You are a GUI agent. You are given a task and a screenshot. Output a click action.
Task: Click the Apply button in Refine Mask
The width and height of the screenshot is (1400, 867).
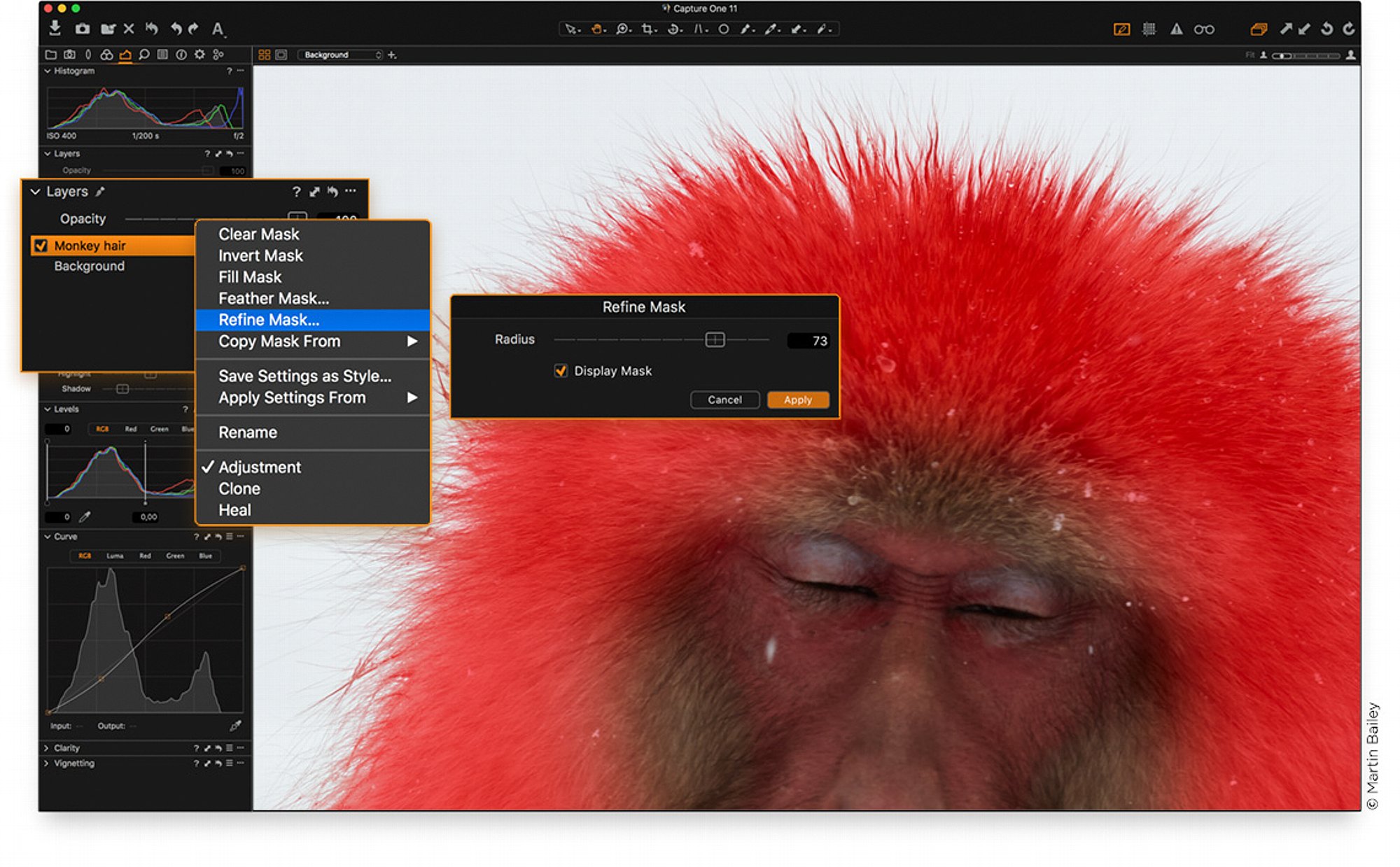[798, 400]
